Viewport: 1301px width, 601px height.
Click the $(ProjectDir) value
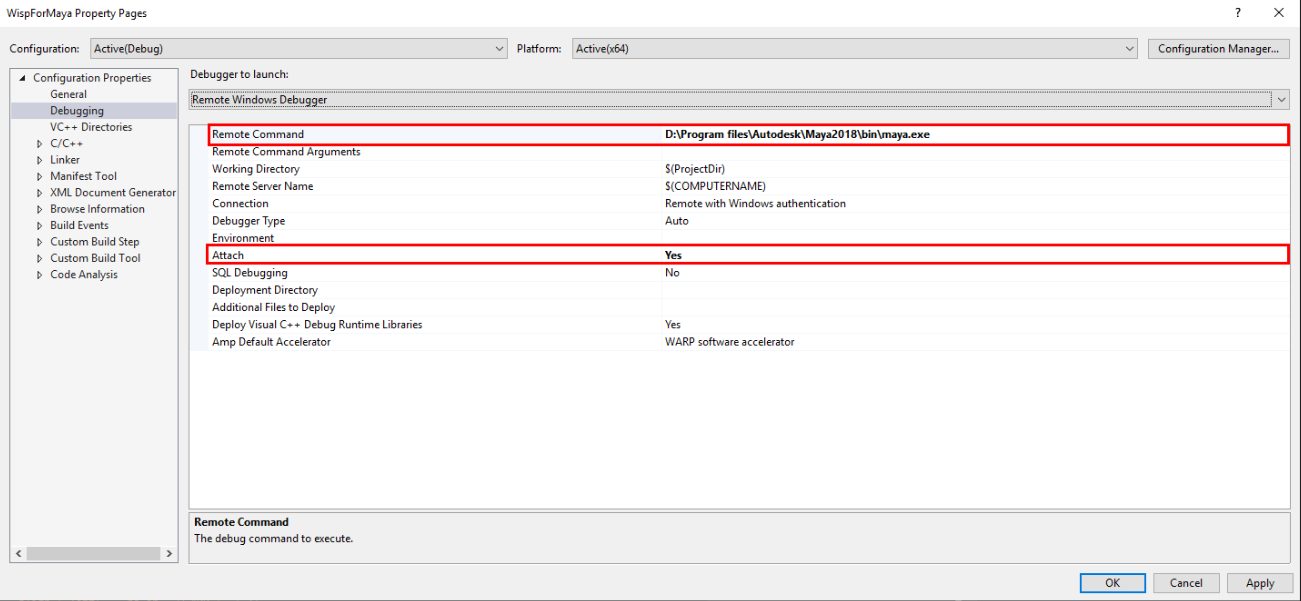pyautogui.click(x=694, y=169)
